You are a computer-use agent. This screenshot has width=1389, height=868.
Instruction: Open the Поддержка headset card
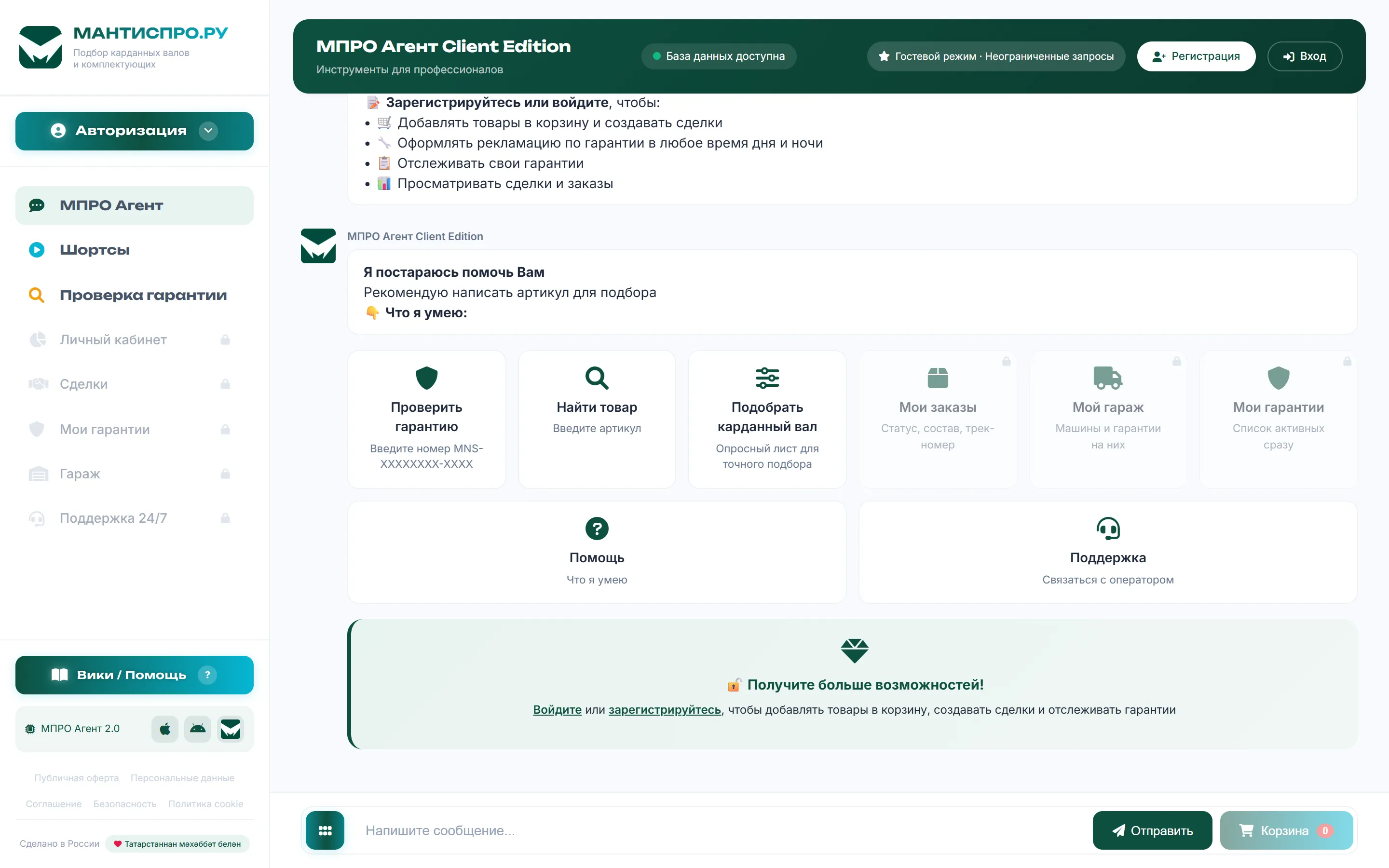coord(1108,552)
